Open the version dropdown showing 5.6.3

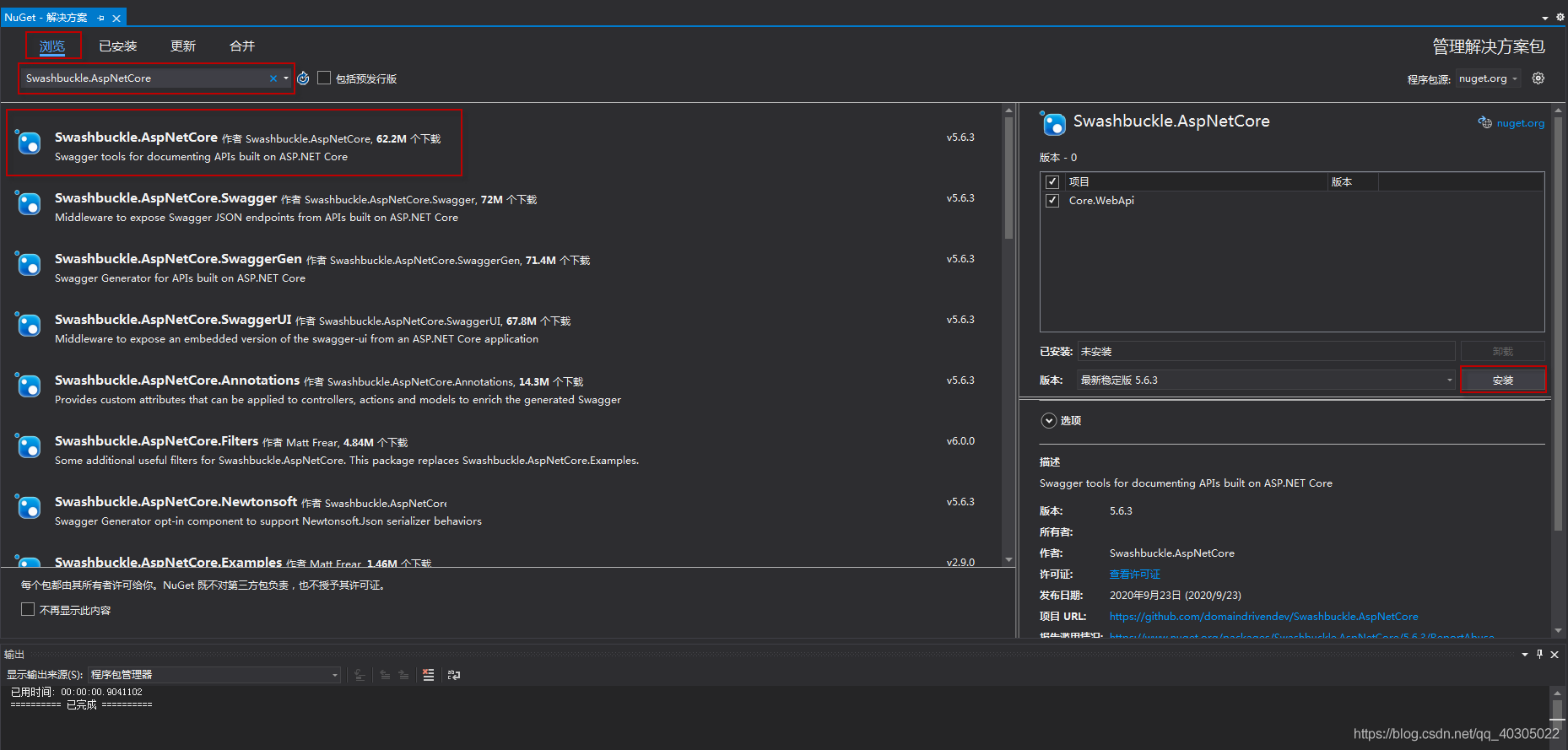tap(1267, 380)
